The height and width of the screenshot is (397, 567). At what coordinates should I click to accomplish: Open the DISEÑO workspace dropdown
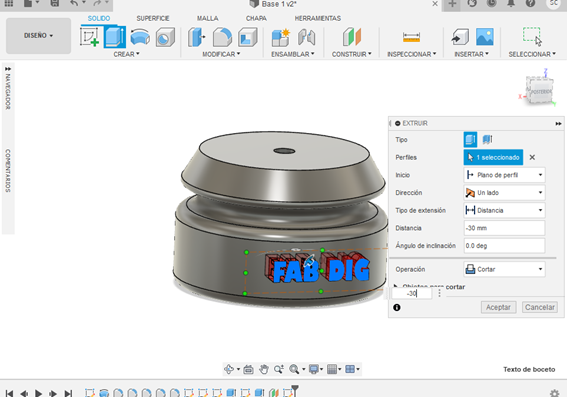click(x=38, y=35)
